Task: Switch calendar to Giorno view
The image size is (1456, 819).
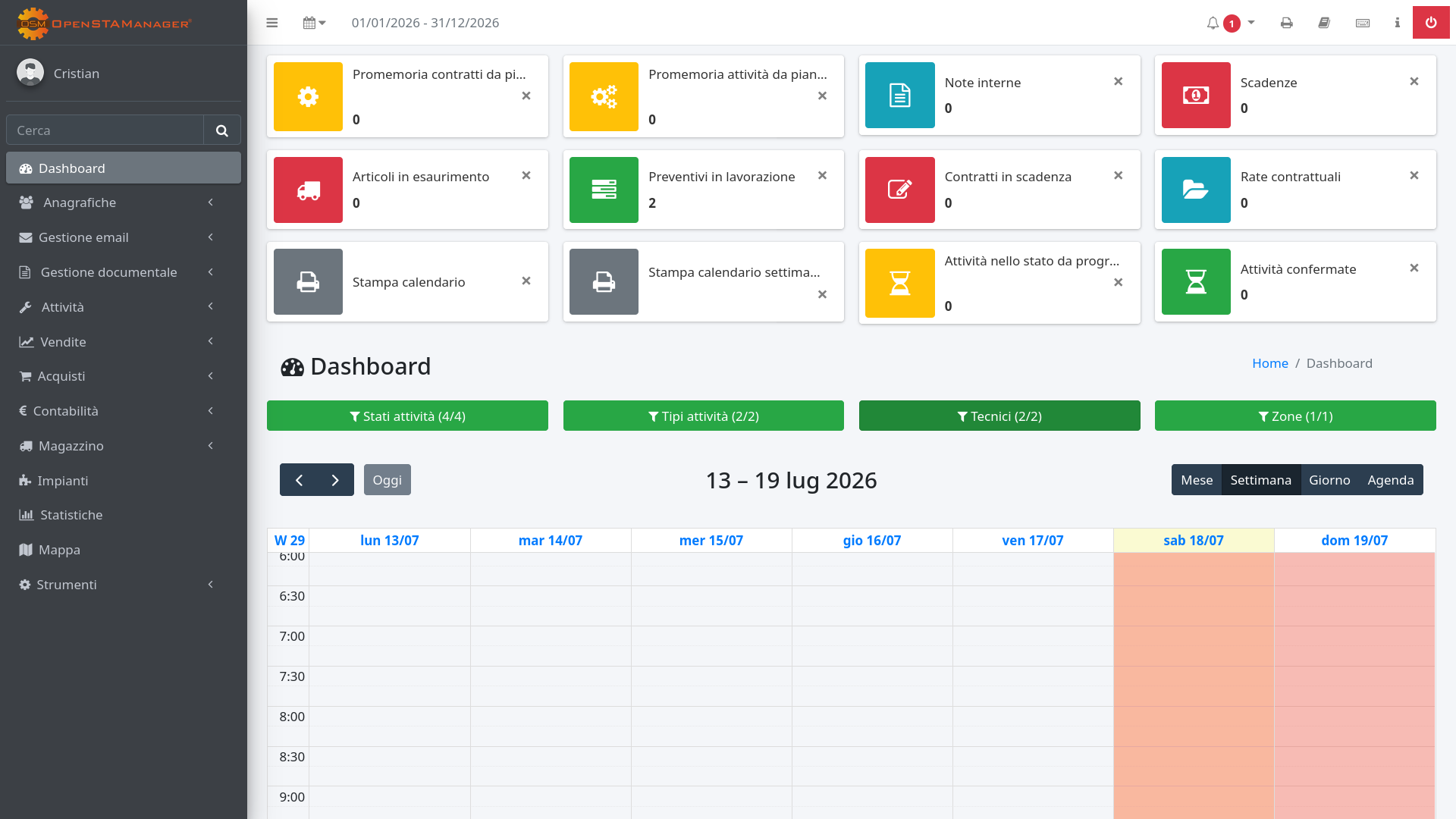Action: pyautogui.click(x=1329, y=479)
